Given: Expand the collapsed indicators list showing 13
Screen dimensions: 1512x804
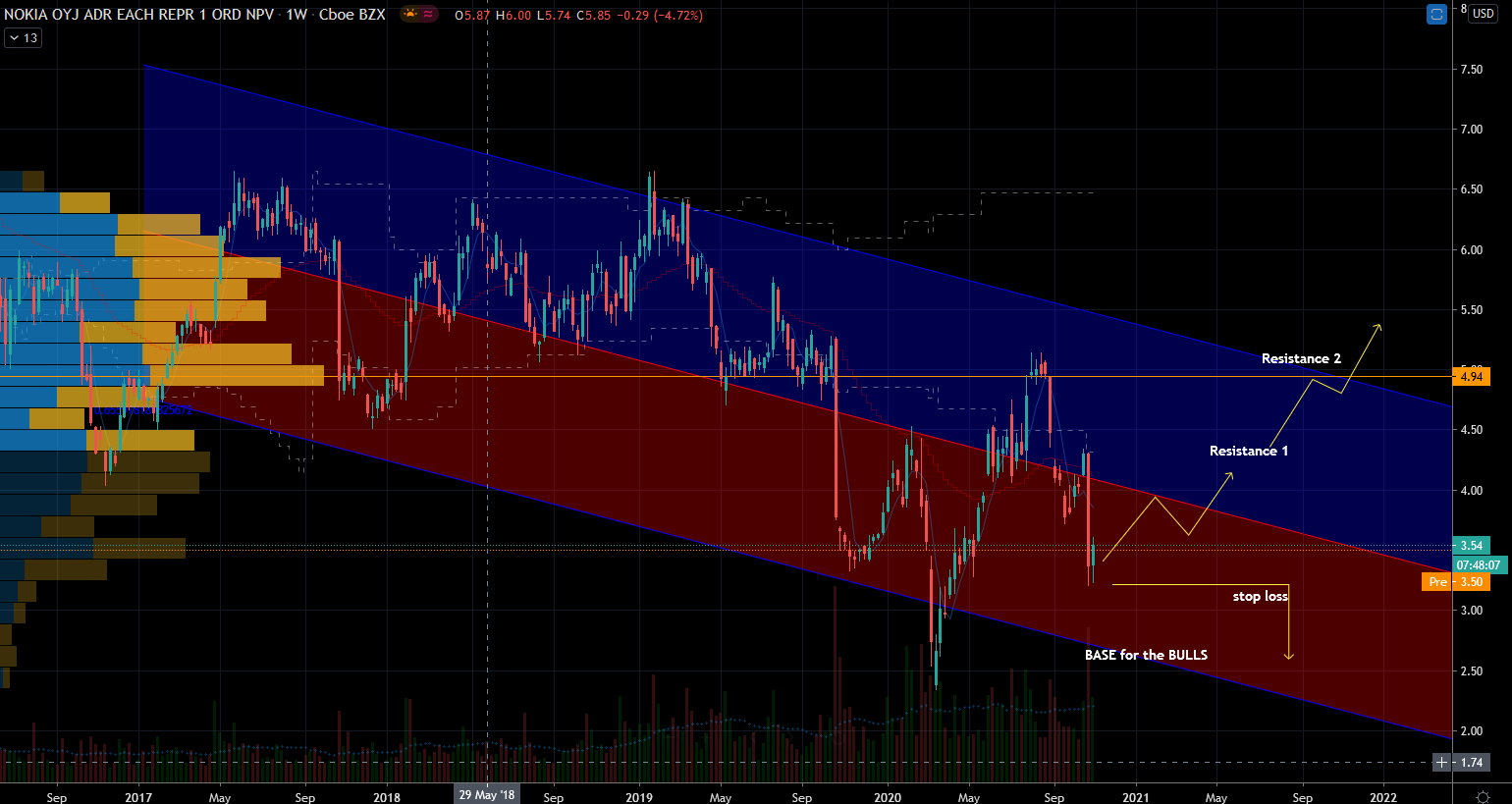Looking at the screenshot, I should coord(23,38).
